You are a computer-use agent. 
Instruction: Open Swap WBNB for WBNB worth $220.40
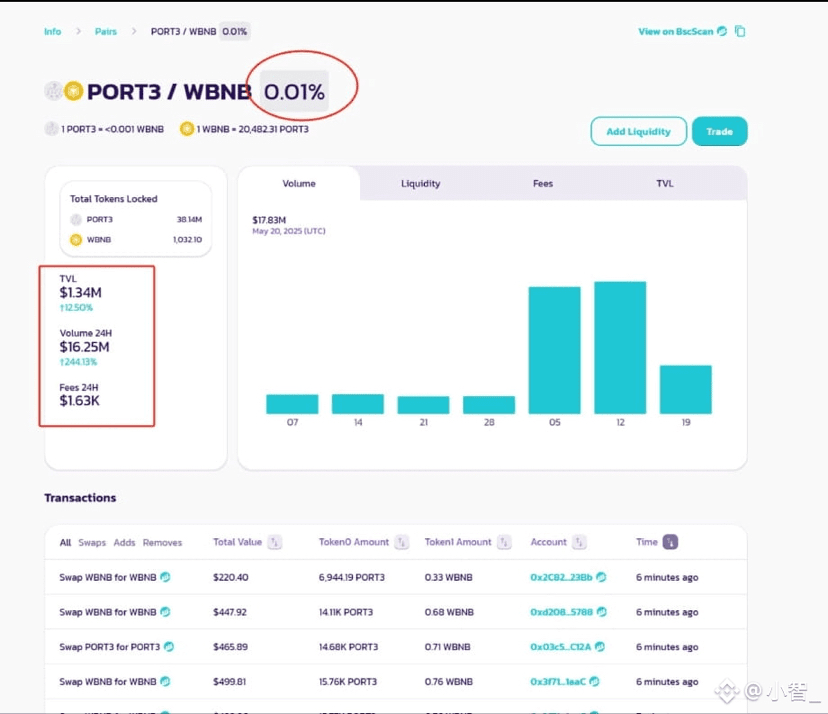click(108, 577)
